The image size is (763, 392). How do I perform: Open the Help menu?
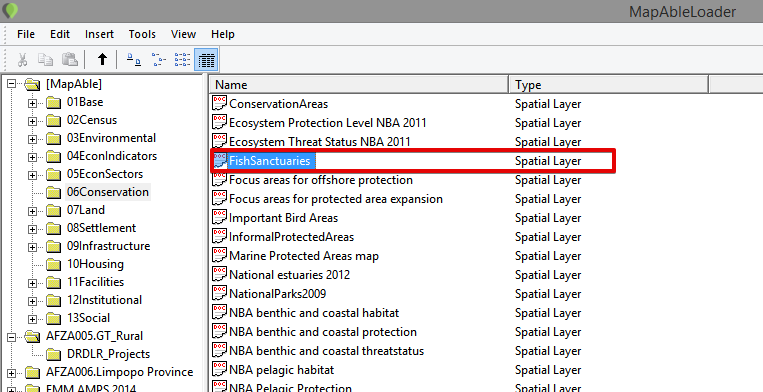click(x=223, y=34)
